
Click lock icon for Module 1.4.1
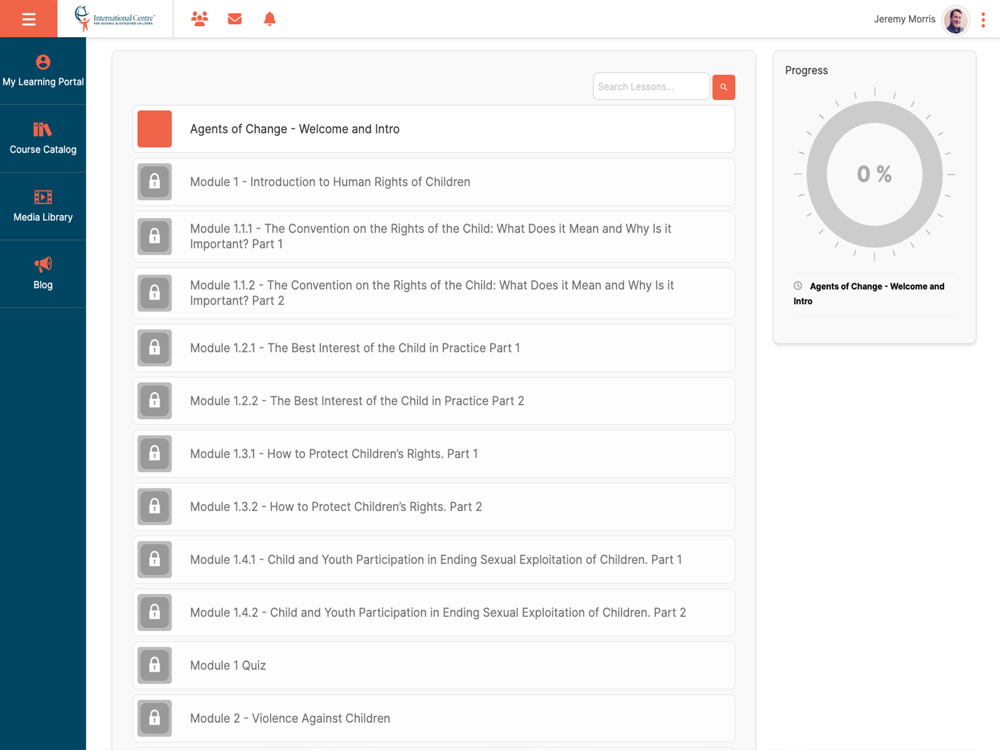[x=154, y=560]
